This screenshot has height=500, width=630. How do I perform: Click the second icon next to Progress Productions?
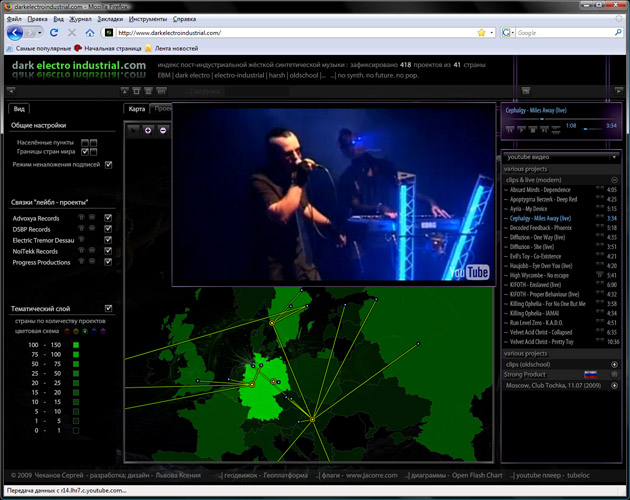[x=92, y=261]
